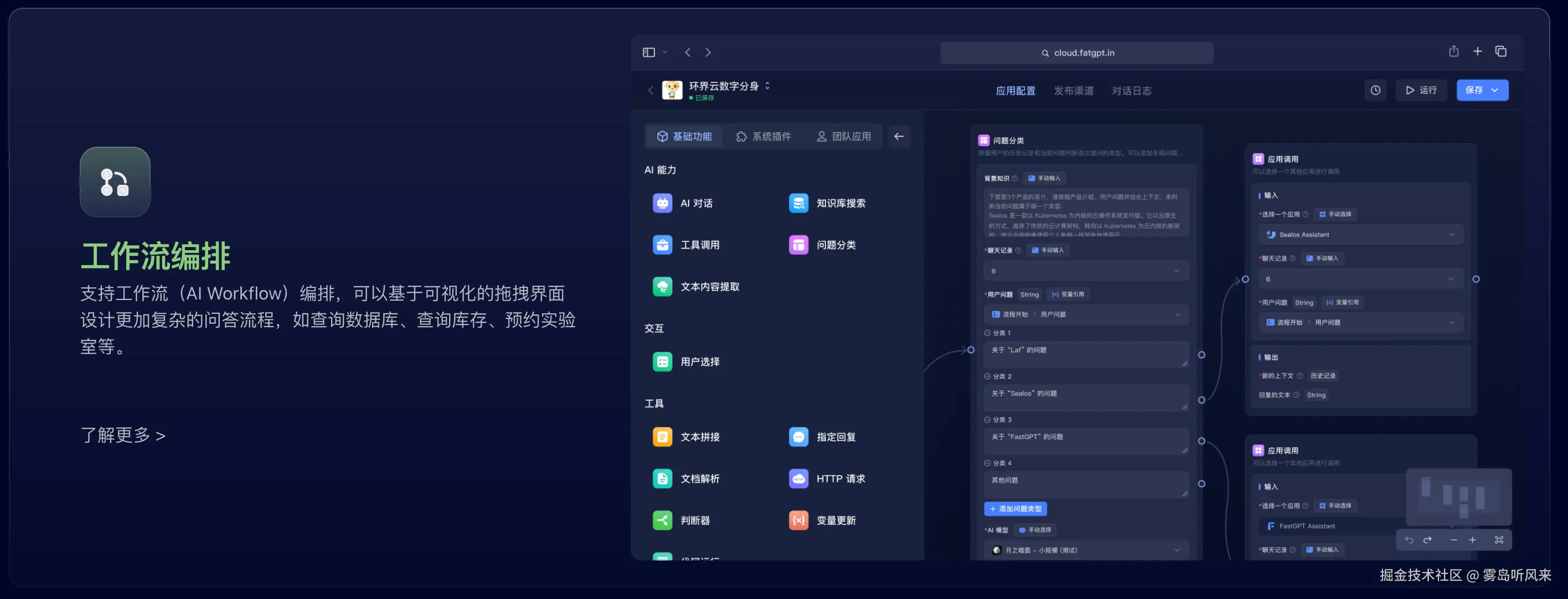Select the 文本内容提取 node icon

tap(662, 286)
